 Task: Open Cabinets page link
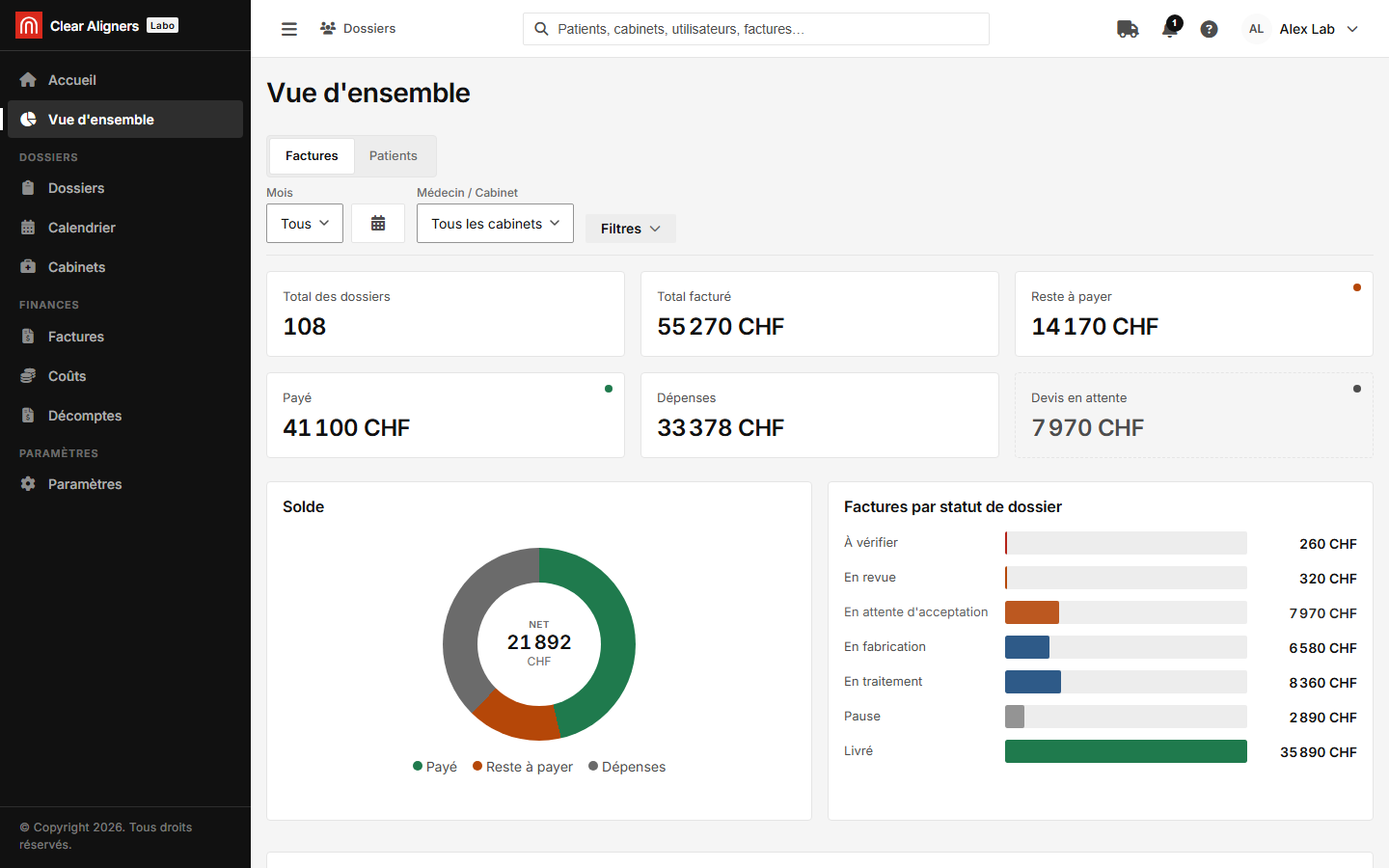point(125,267)
